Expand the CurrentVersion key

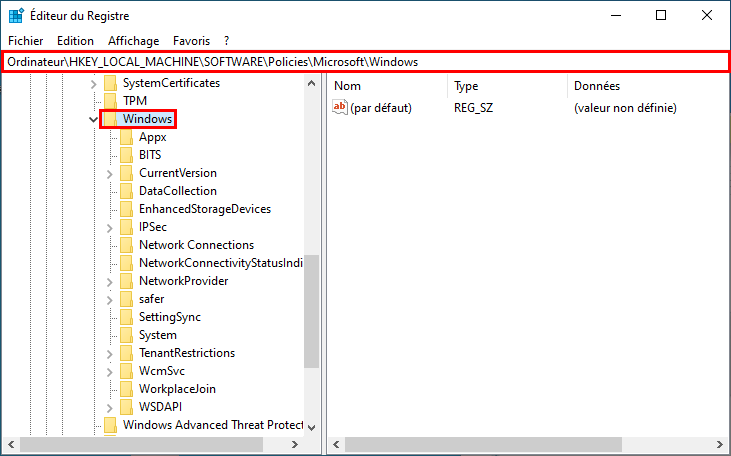[x=110, y=174]
